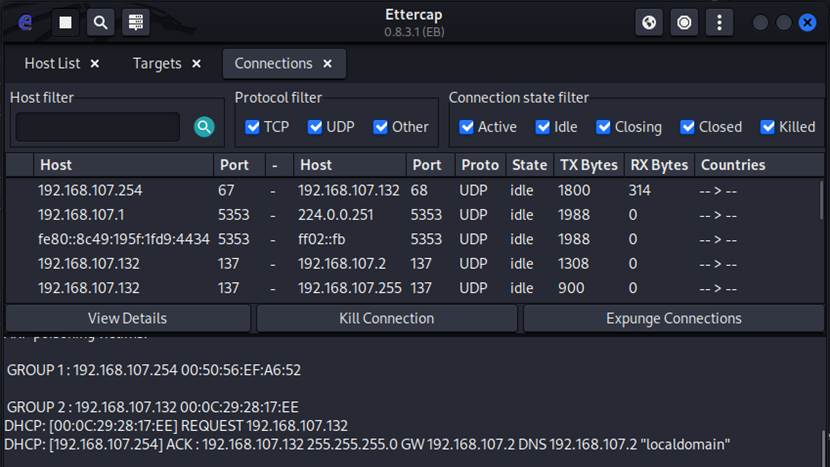Toggle the Other protocol filter
This screenshot has width=830, height=467.
click(381, 127)
